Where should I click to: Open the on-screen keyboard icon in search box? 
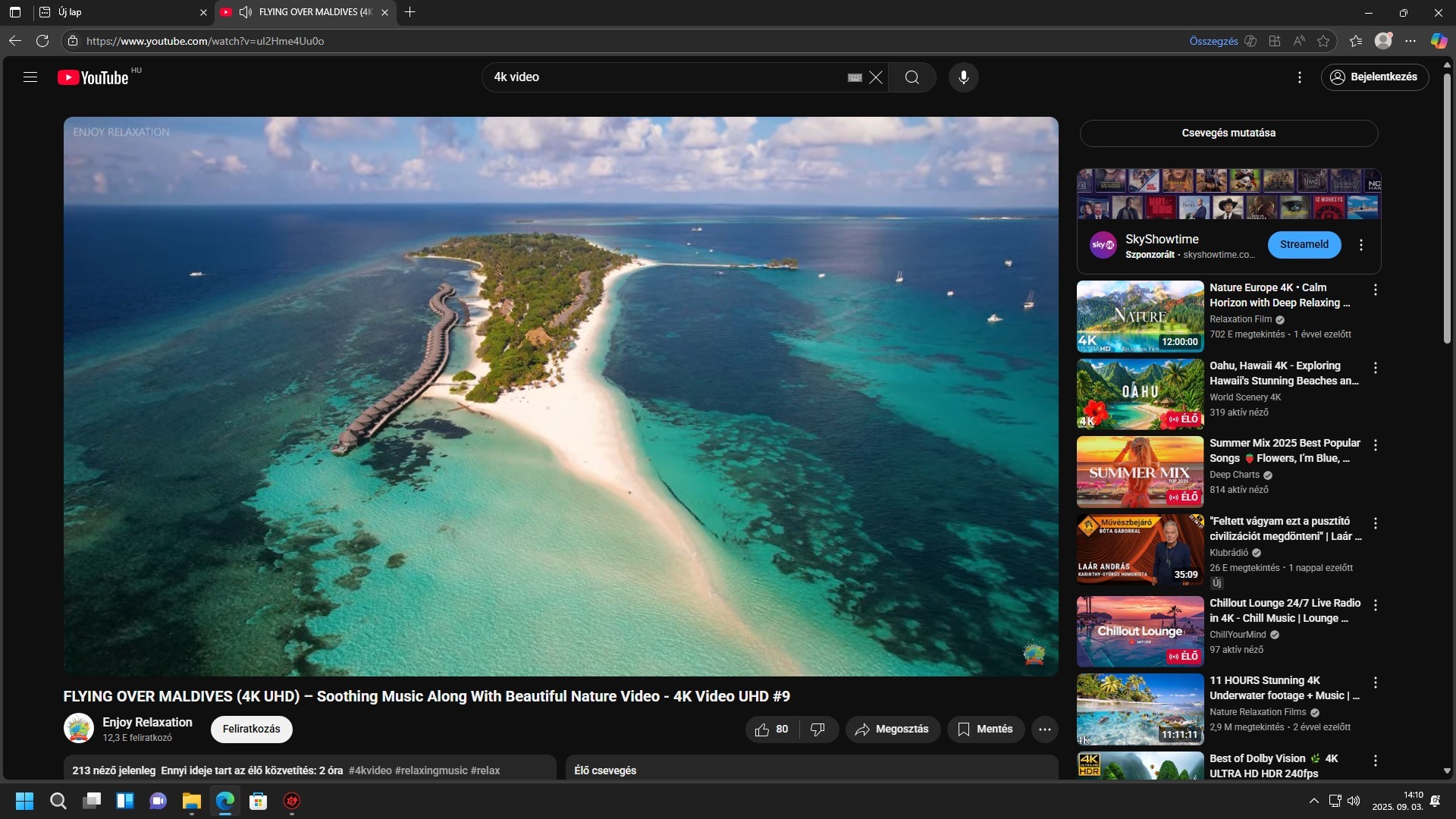pyautogui.click(x=855, y=77)
